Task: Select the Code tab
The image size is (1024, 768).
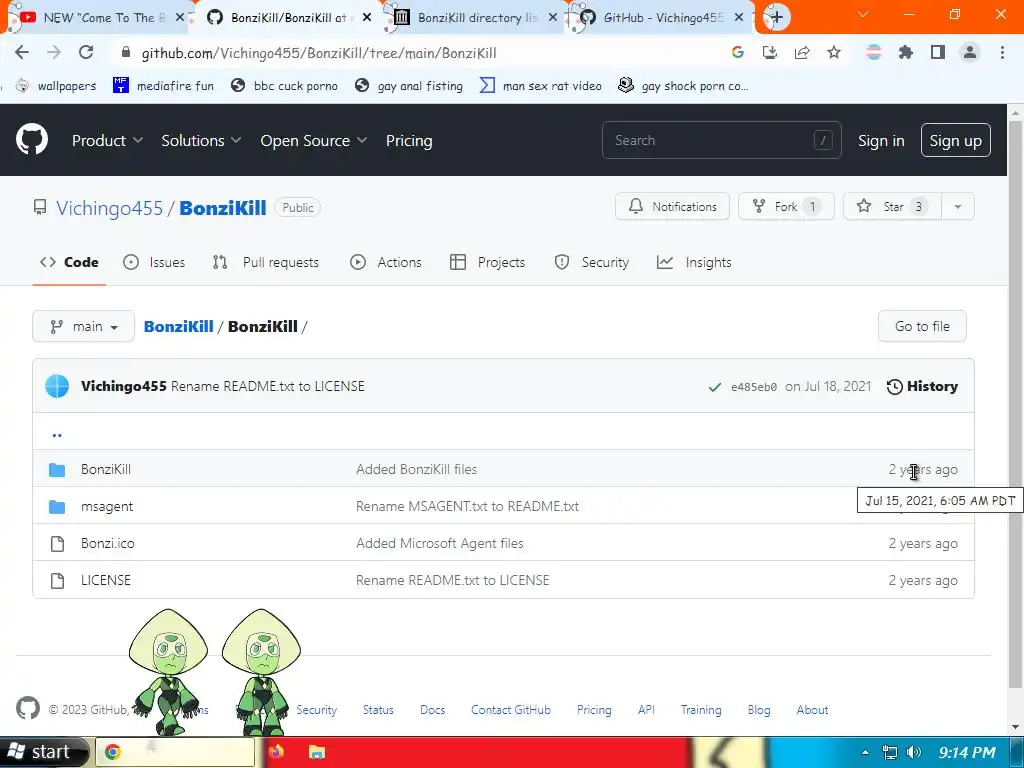Action: point(69,262)
